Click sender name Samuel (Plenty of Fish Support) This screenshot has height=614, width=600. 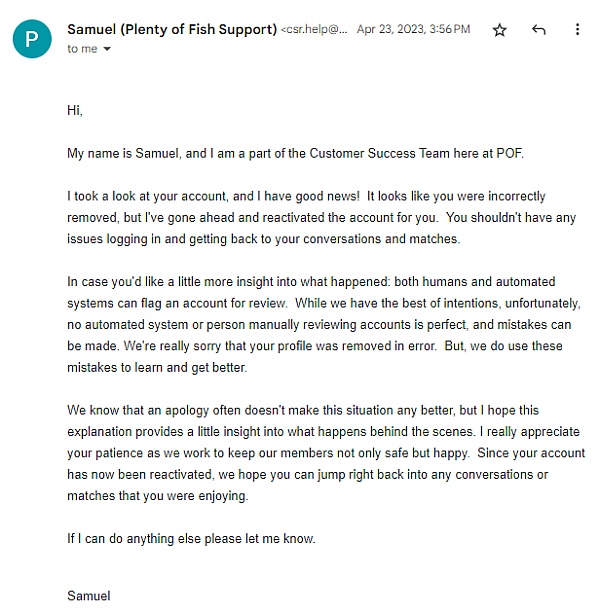(x=172, y=29)
